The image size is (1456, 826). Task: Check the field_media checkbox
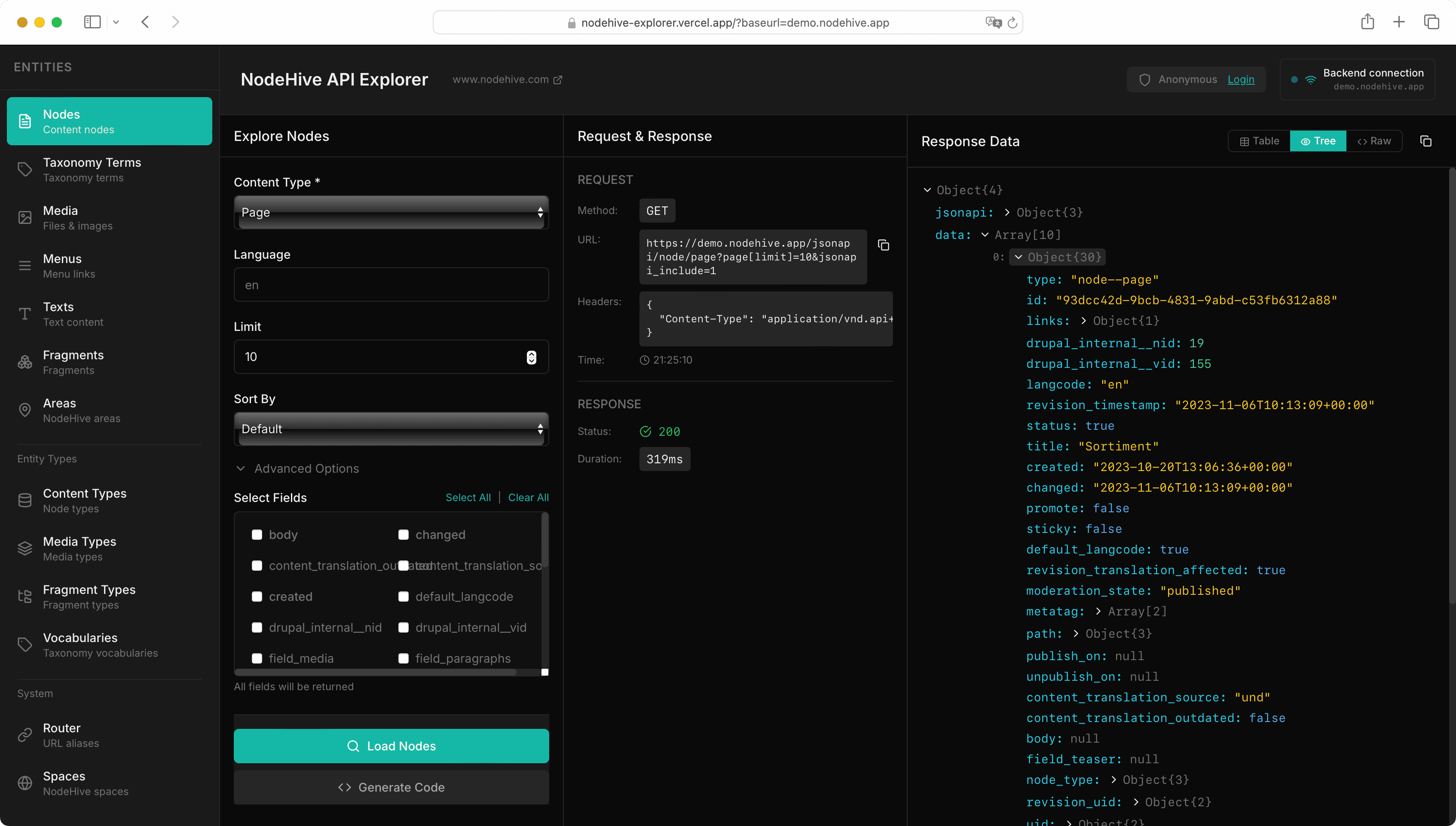(257, 658)
